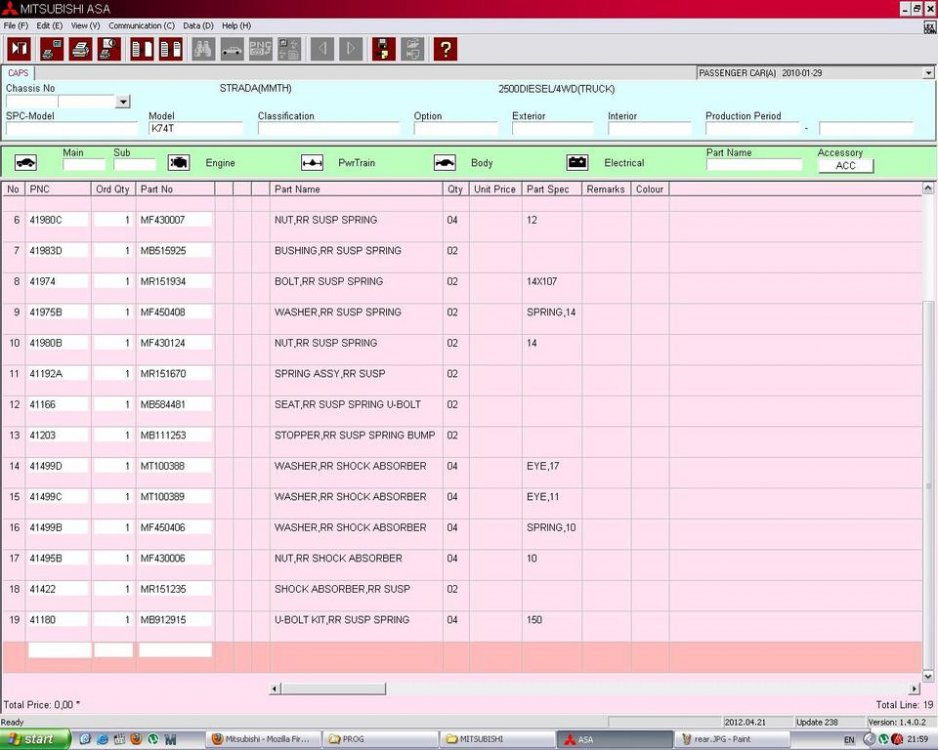Viewport: 938px width, 750px height.
Task: Click the binoculars search toolbar icon
Action: [203, 48]
